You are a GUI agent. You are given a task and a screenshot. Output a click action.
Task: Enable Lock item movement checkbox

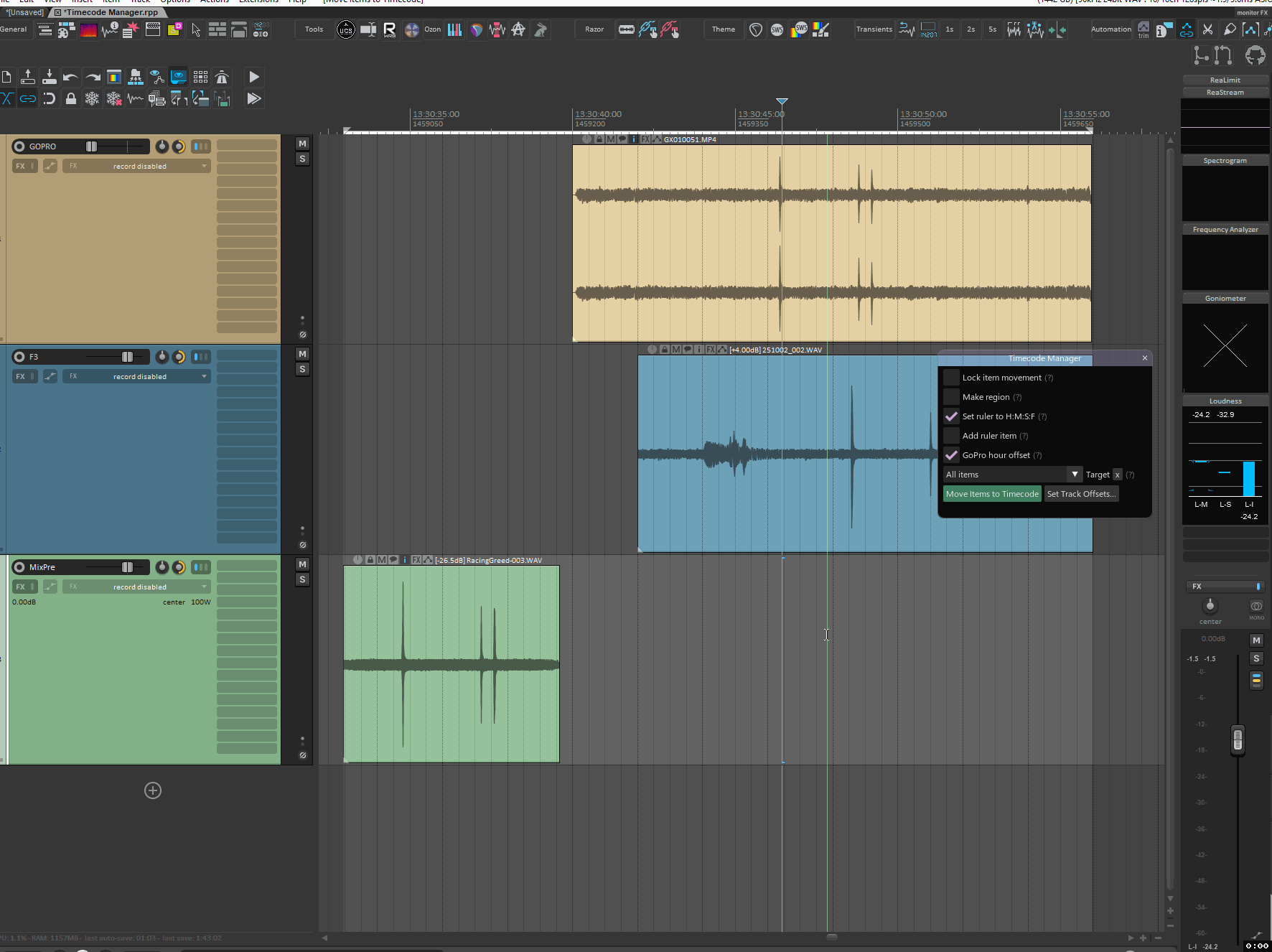tap(951, 378)
